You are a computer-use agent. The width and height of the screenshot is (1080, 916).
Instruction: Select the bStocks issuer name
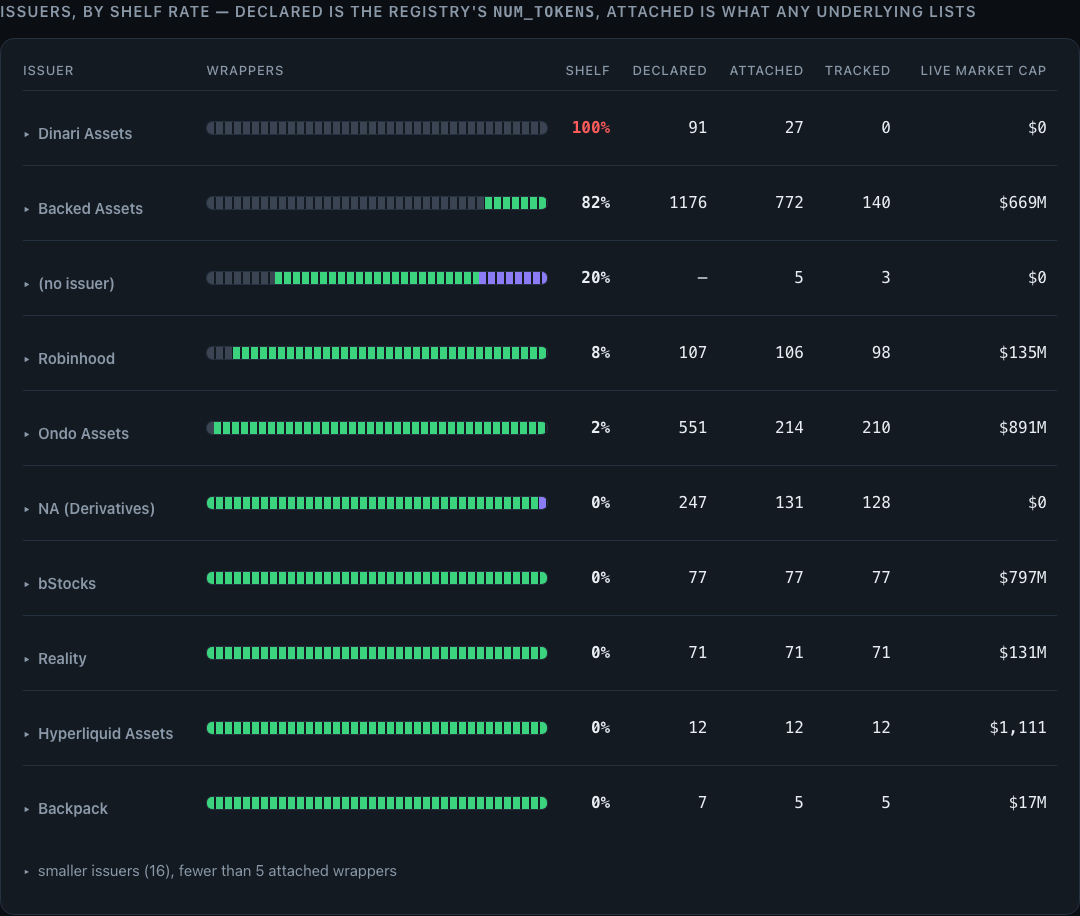point(67,584)
